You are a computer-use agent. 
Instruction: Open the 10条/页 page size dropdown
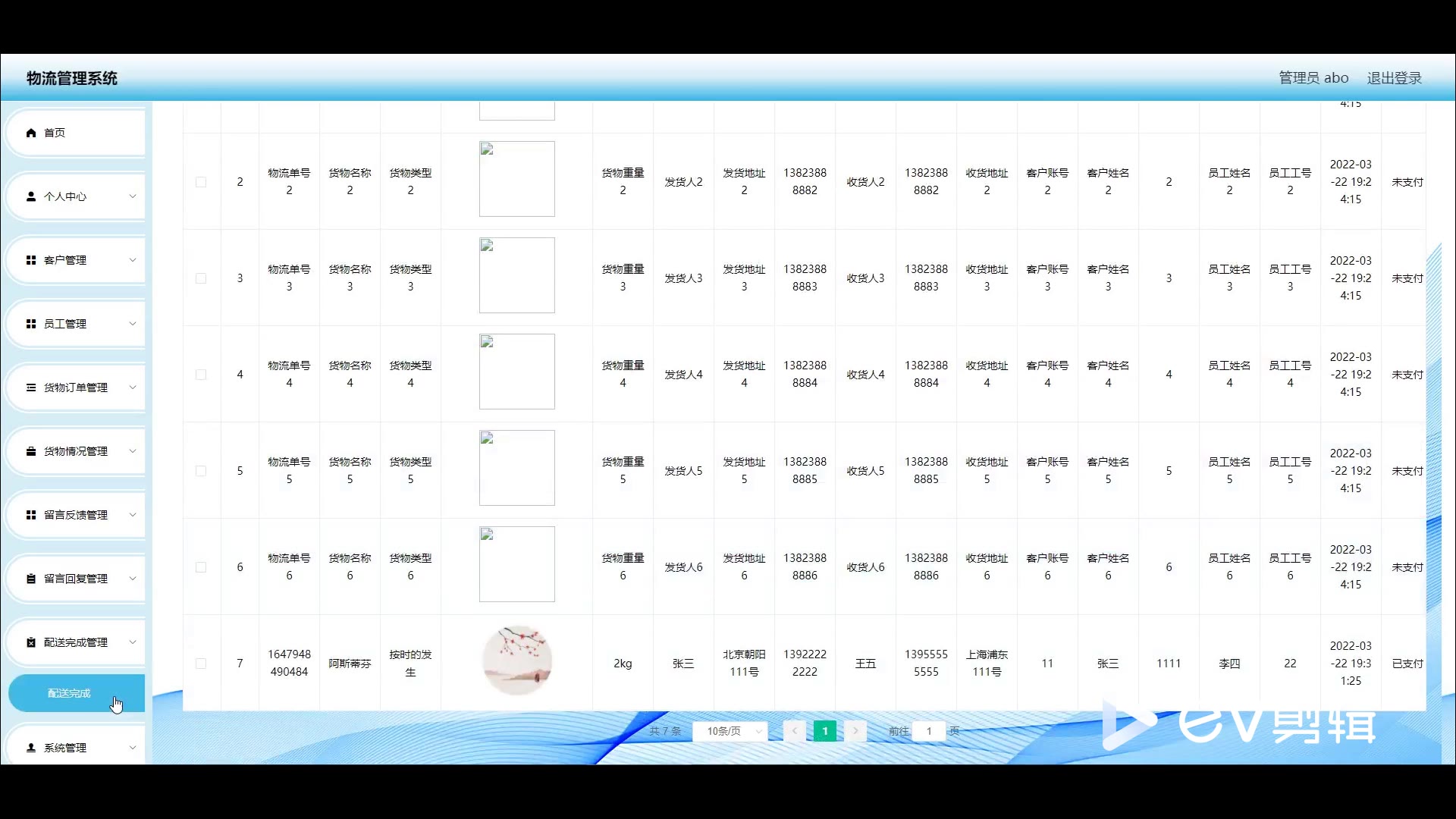[x=730, y=731]
